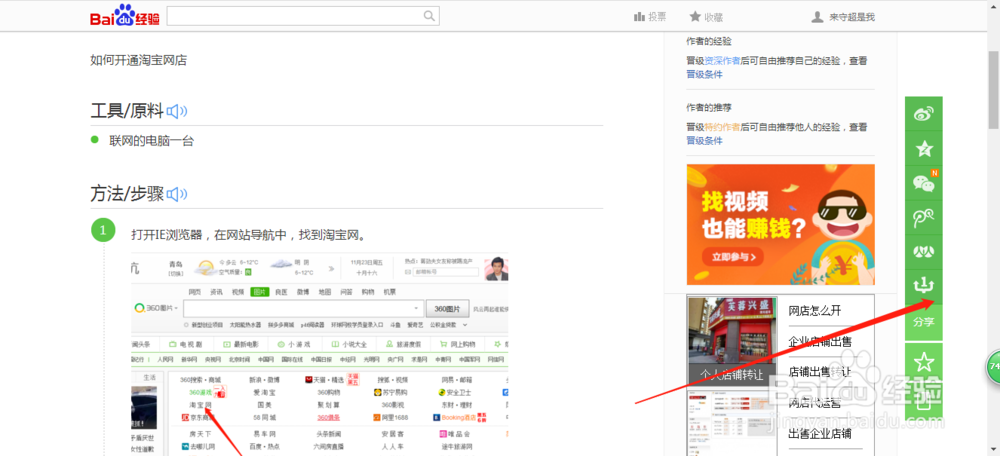Viewport: 1000px width, 456px height.
Task: Open the small table screenshot ad thumbnail
Action: (732, 422)
